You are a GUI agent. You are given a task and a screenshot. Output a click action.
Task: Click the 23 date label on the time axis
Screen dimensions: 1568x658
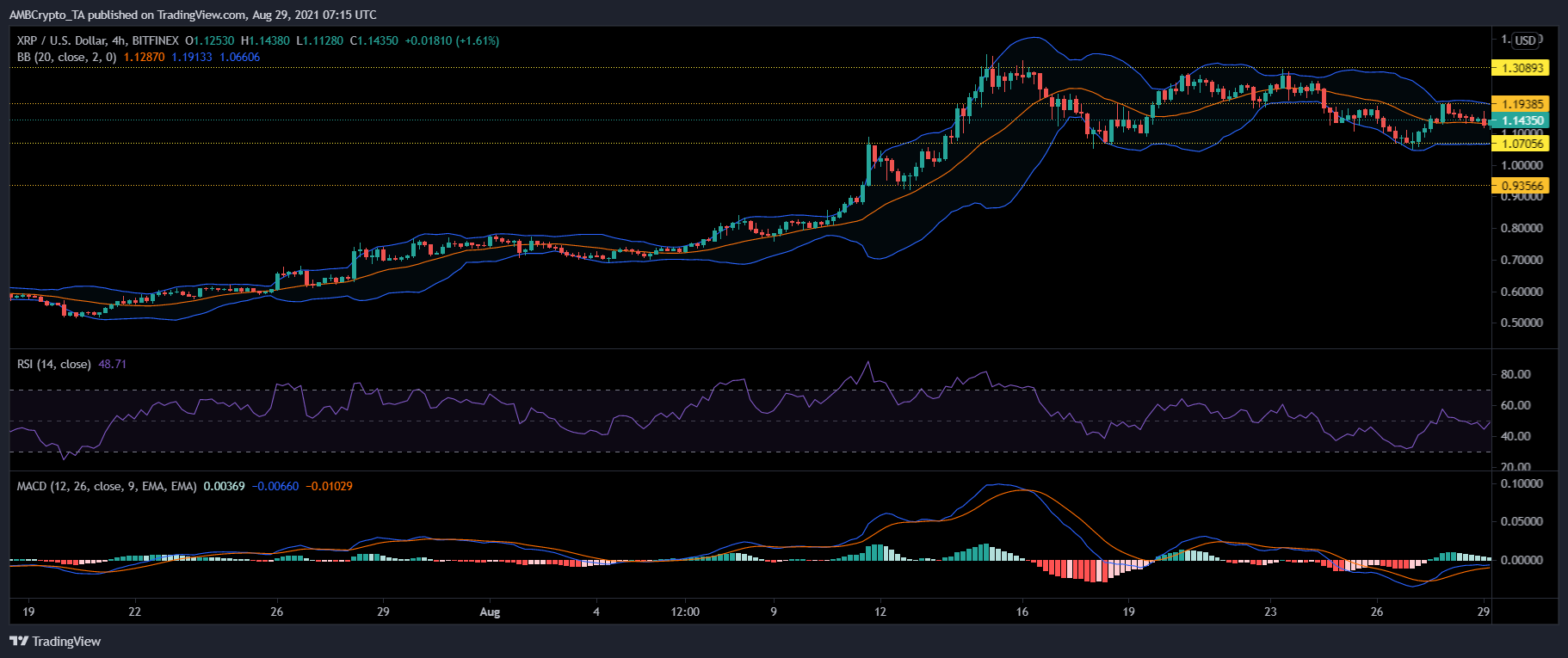point(1270,612)
